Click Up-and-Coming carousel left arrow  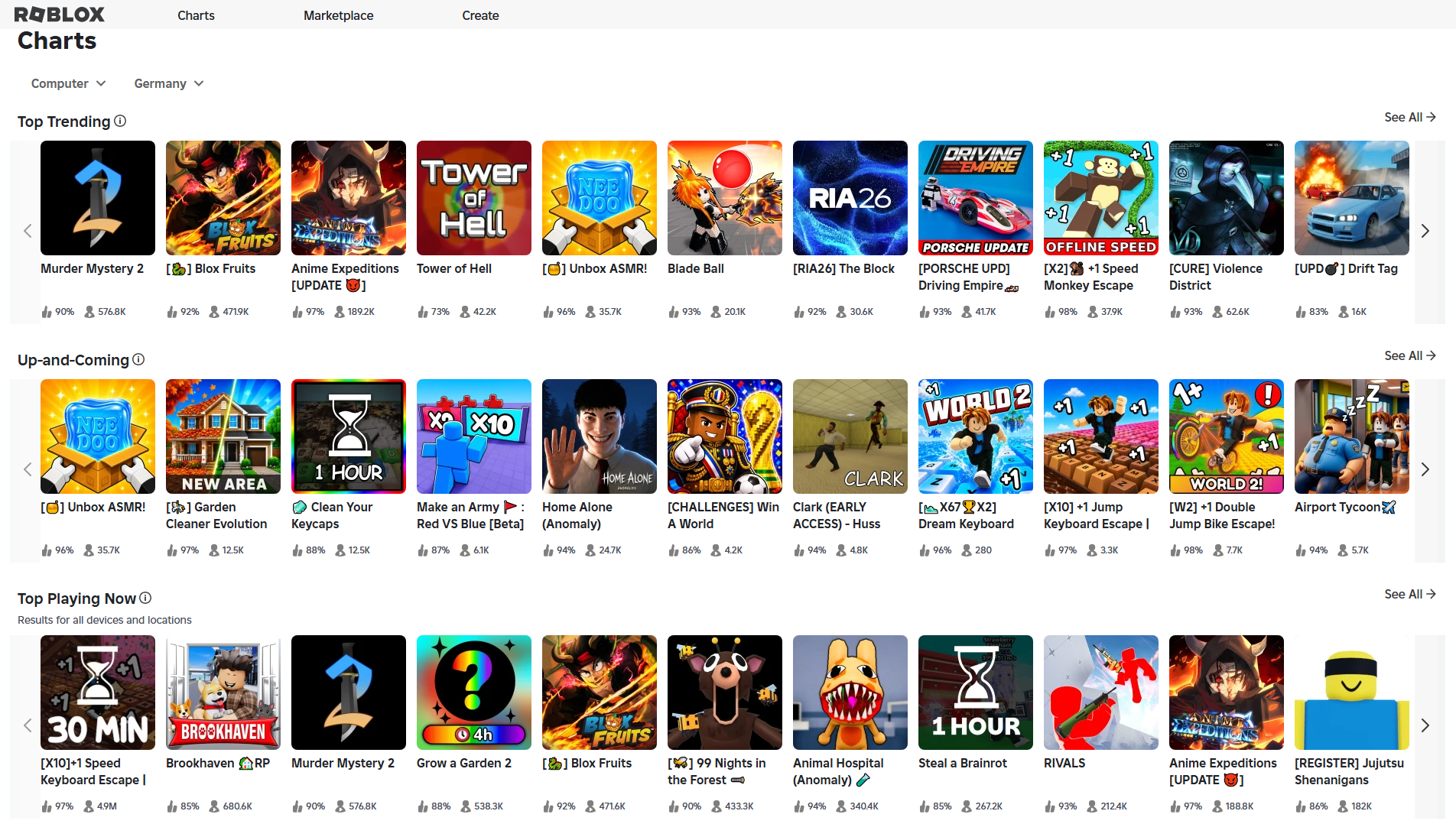[28, 469]
